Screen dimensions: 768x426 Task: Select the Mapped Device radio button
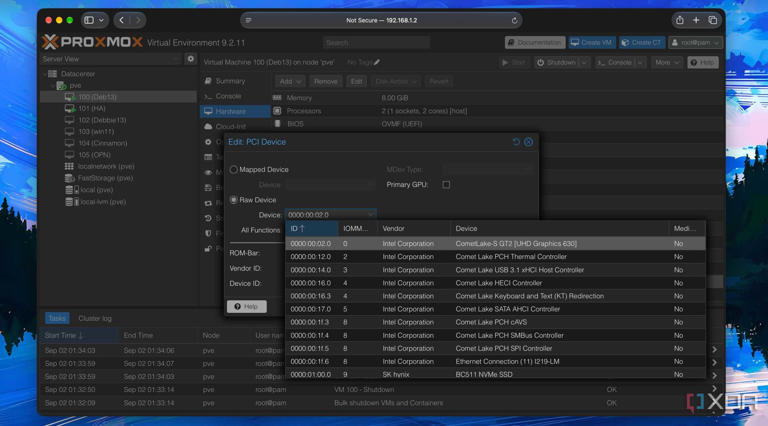coord(234,169)
